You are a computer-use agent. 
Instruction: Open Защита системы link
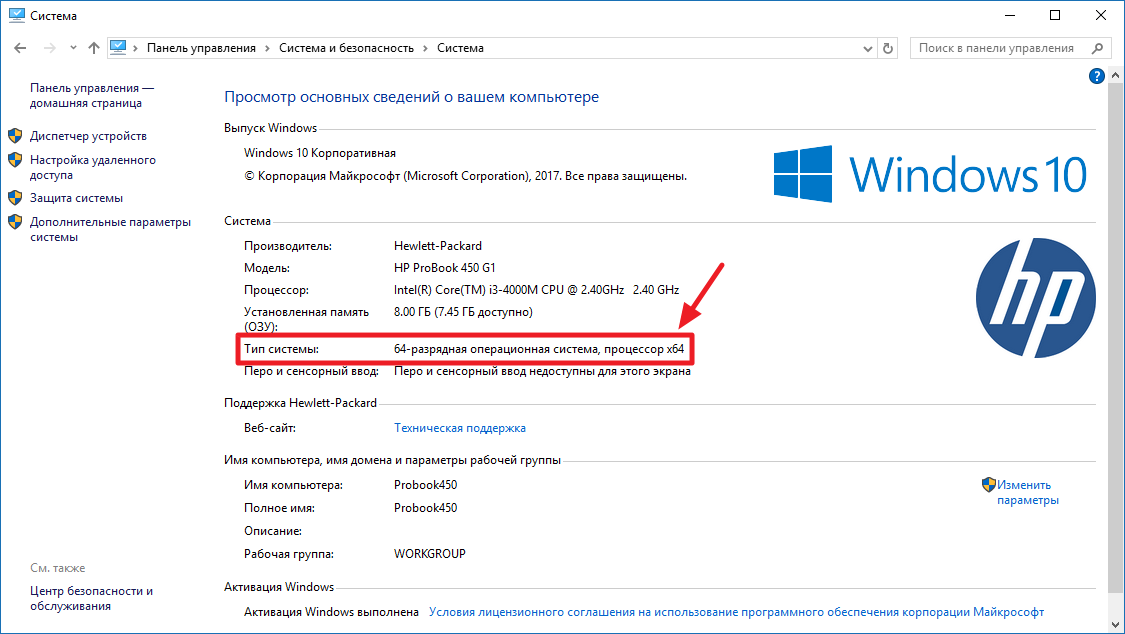click(x=76, y=198)
